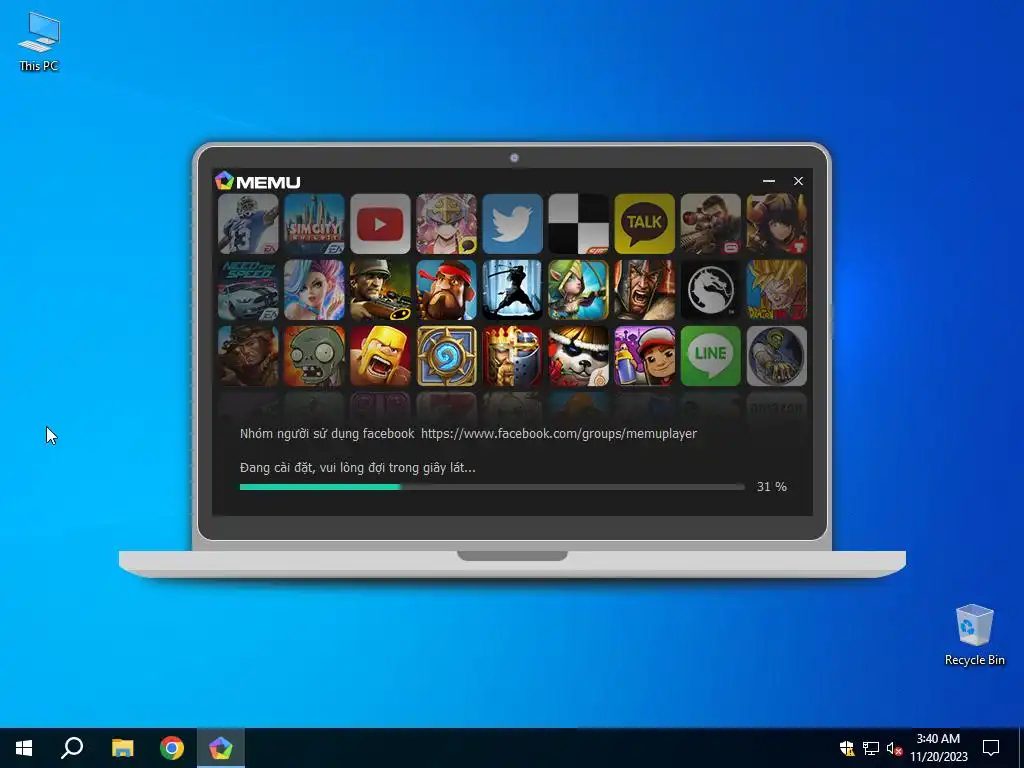Viewport: 1024px width, 768px height.
Task: Click the panda game icon
Action: (579, 356)
